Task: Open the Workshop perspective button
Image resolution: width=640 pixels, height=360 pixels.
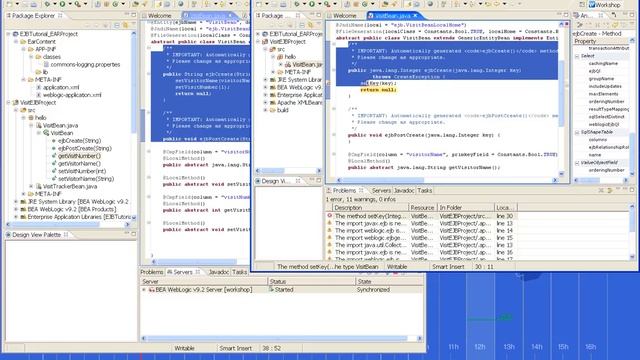Action: click(605, 4)
